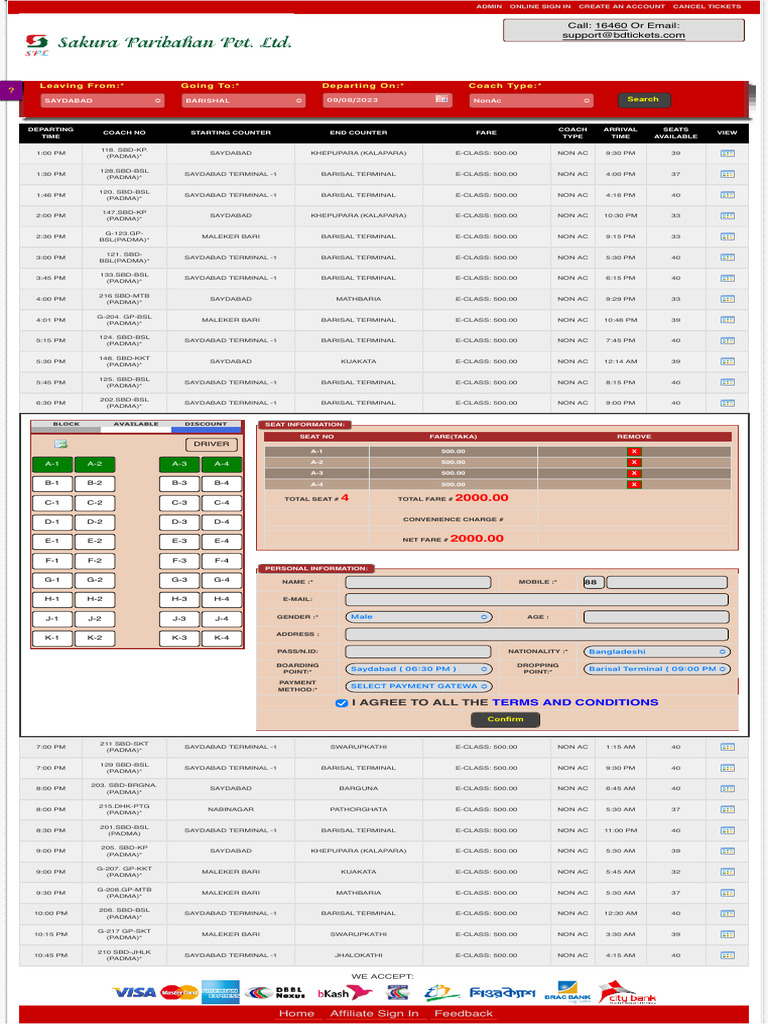Open seat view for 2:00 PM coach
The image size is (768, 1024).
727,216
